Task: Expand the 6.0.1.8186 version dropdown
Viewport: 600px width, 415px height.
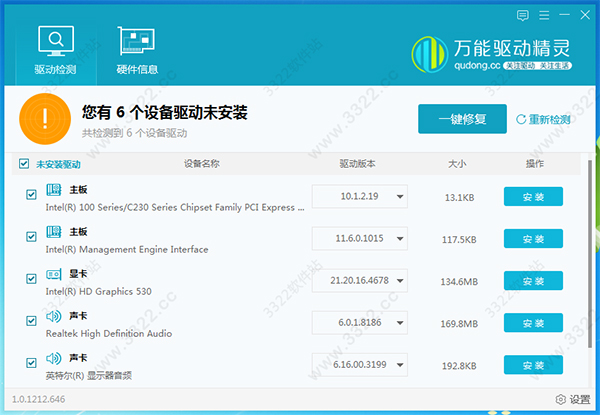Action: pos(399,323)
